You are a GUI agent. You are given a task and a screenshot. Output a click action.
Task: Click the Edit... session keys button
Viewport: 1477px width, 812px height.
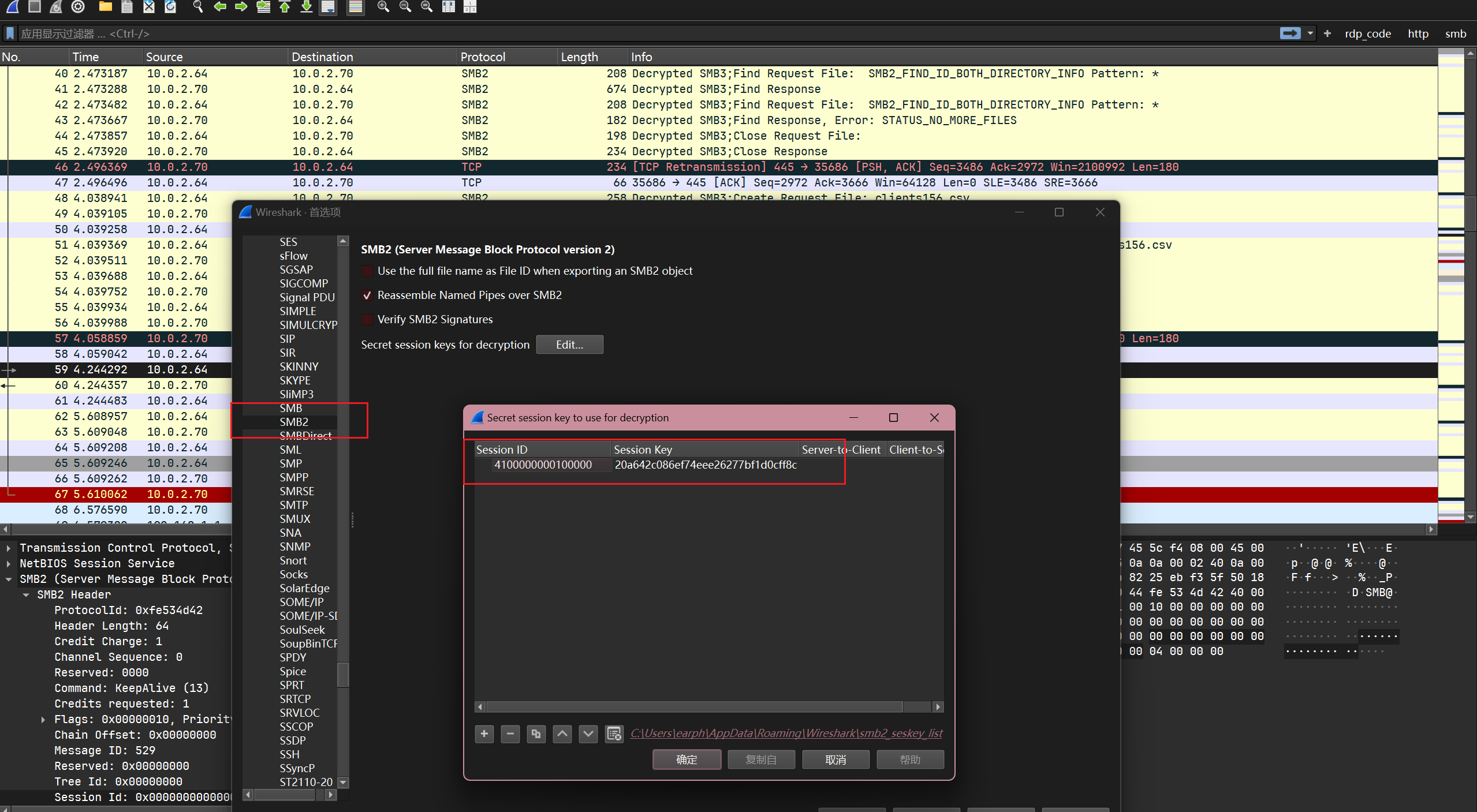[x=569, y=345]
